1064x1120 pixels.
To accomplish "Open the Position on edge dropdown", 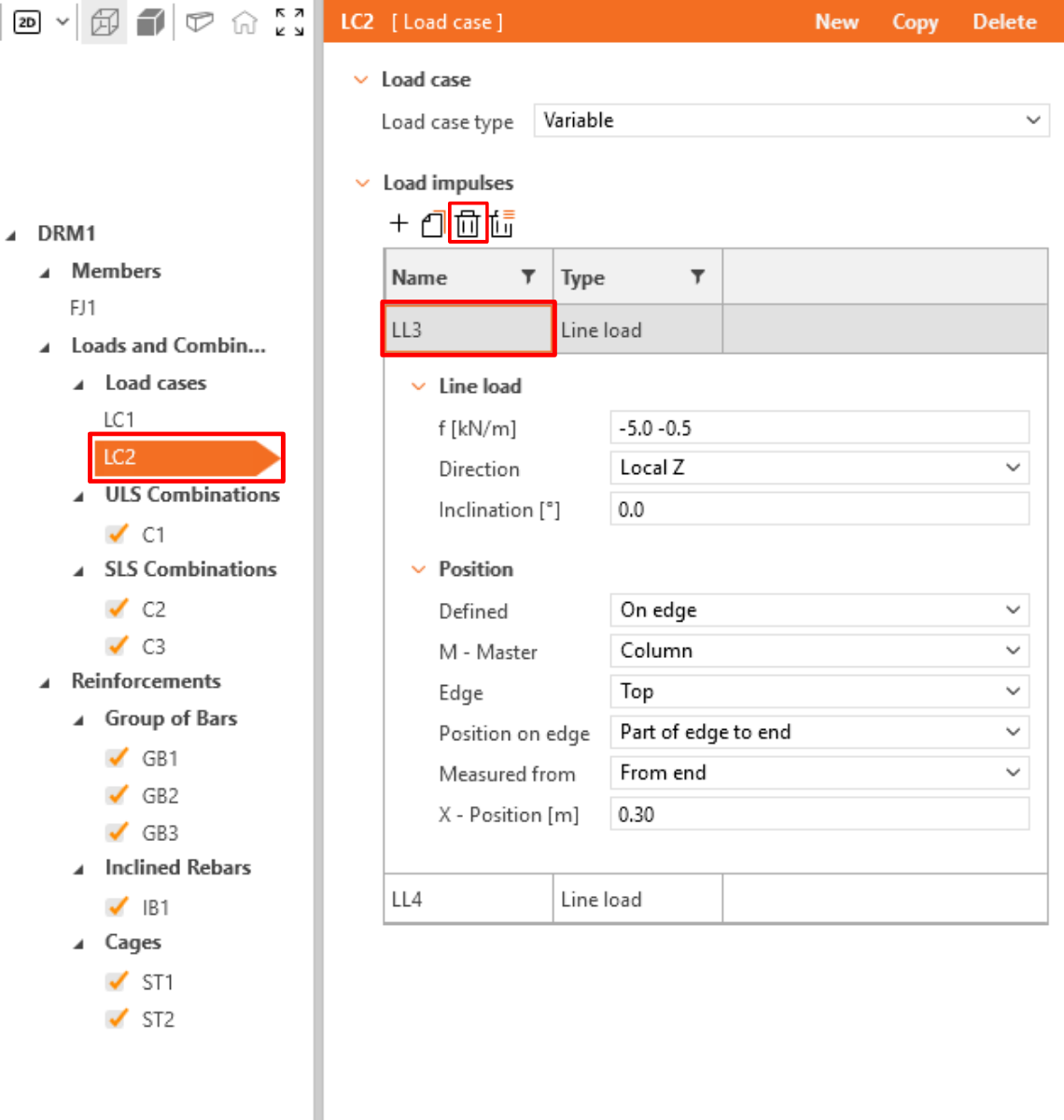I will point(819,732).
